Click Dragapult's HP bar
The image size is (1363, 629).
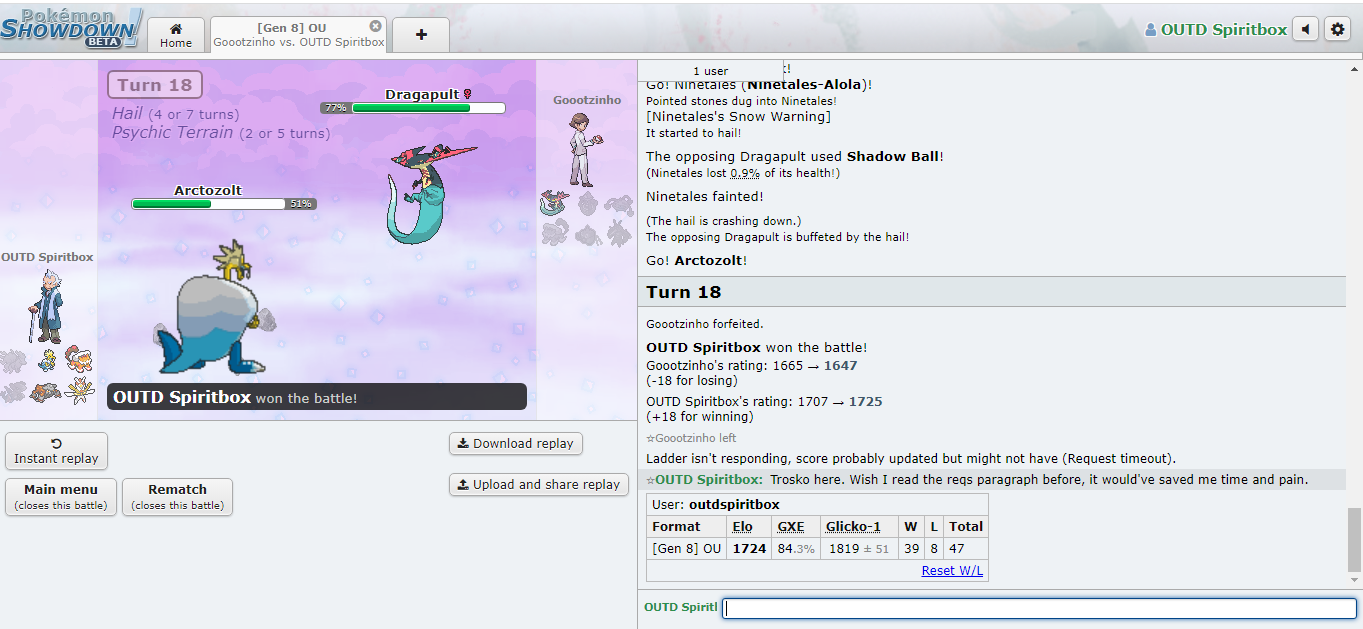pos(428,108)
